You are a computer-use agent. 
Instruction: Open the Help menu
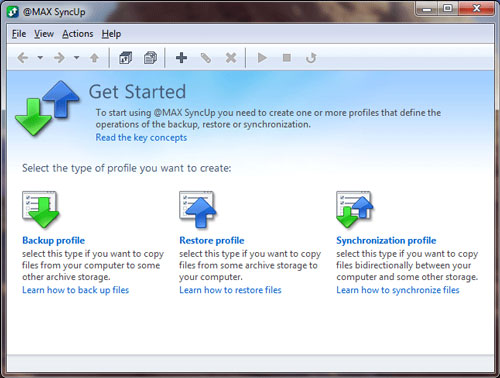tap(111, 34)
